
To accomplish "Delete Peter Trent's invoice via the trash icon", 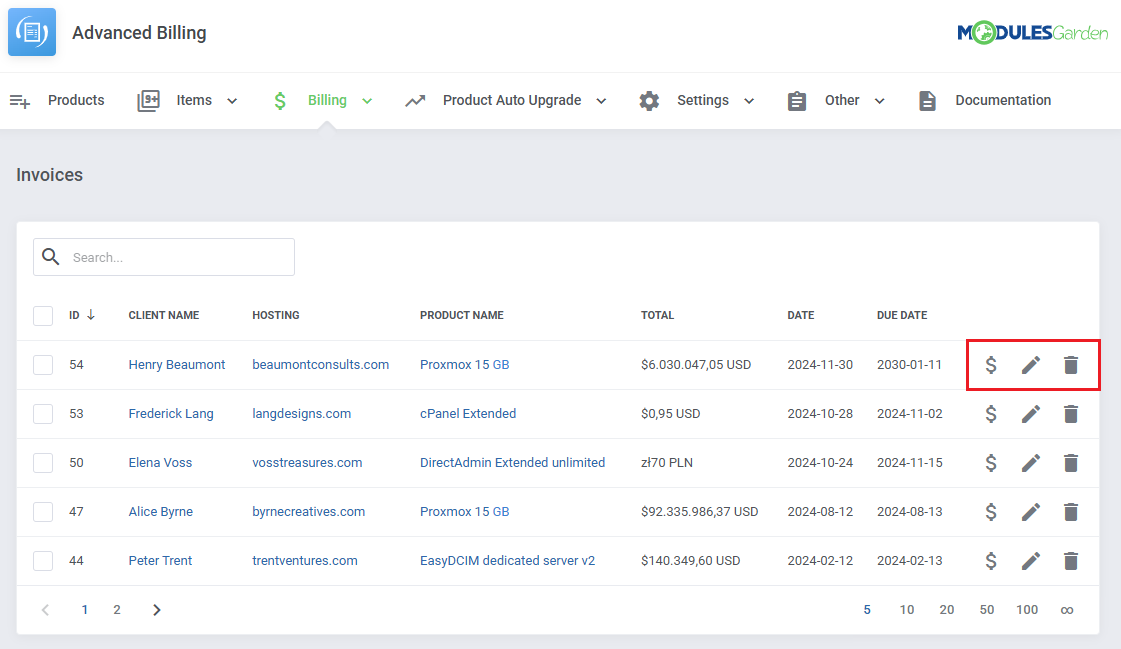I will (x=1070, y=560).
